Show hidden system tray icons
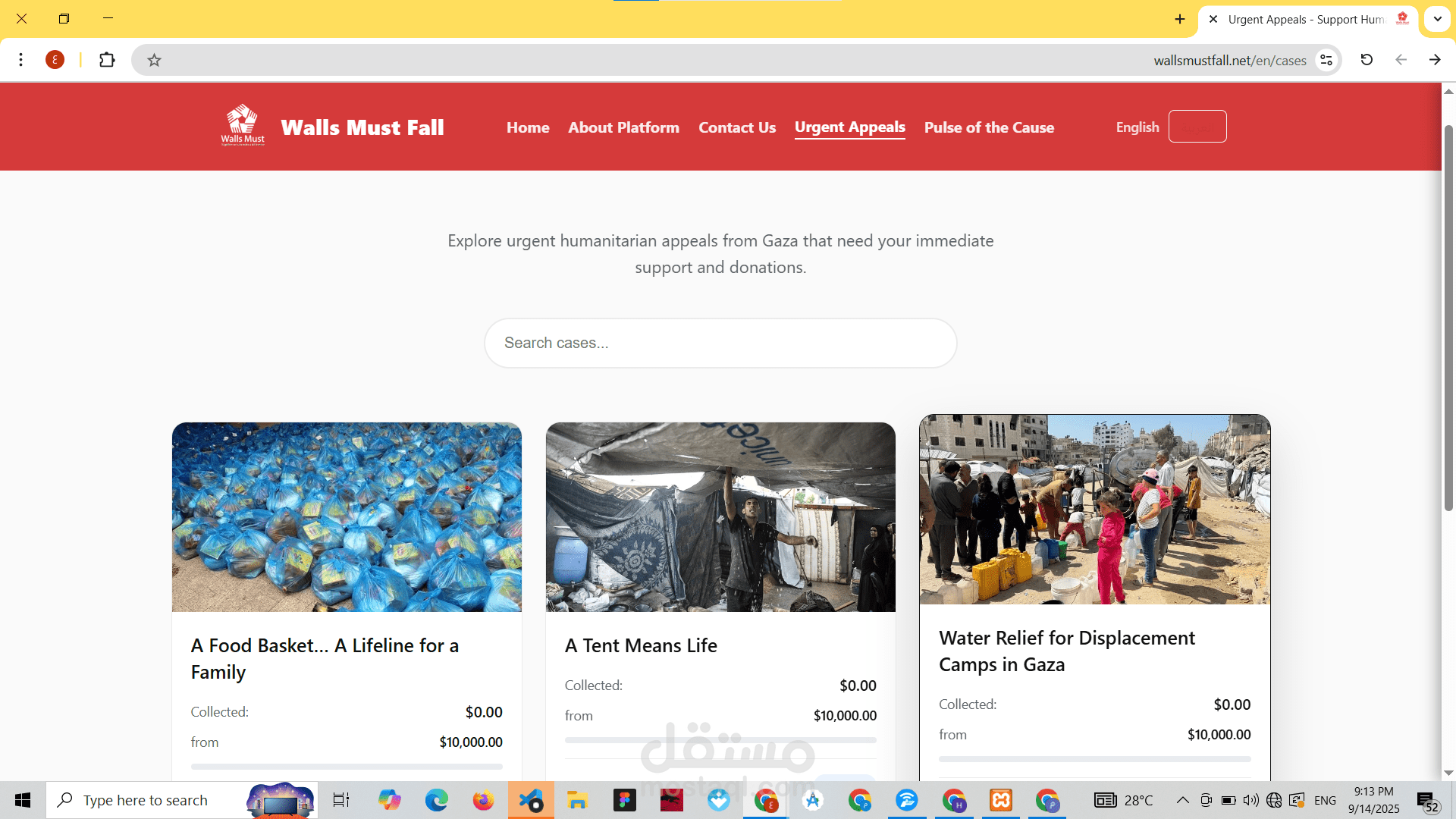Image resolution: width=1456 pixels, height=819 pixels. [x=1182, y=800]
